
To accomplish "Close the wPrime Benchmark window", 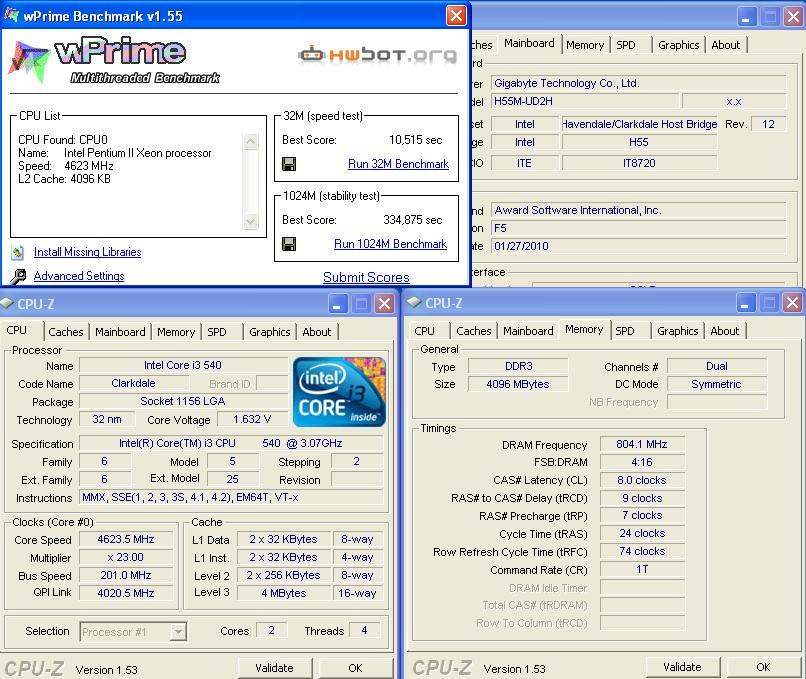I will (456, 15).
